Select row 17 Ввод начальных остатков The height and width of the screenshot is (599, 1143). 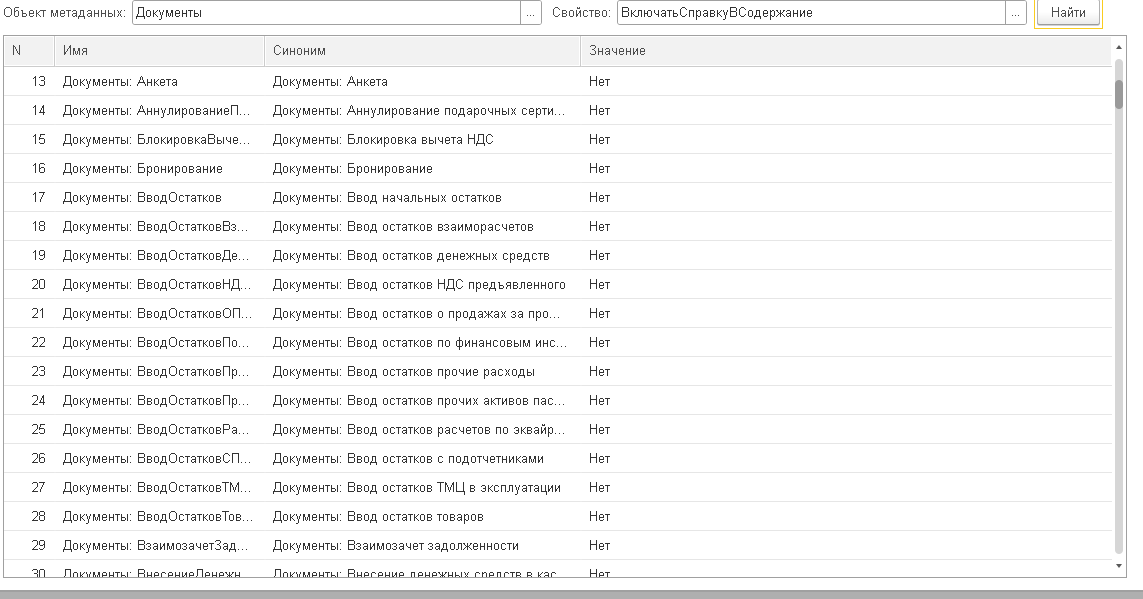coord(558,197)
